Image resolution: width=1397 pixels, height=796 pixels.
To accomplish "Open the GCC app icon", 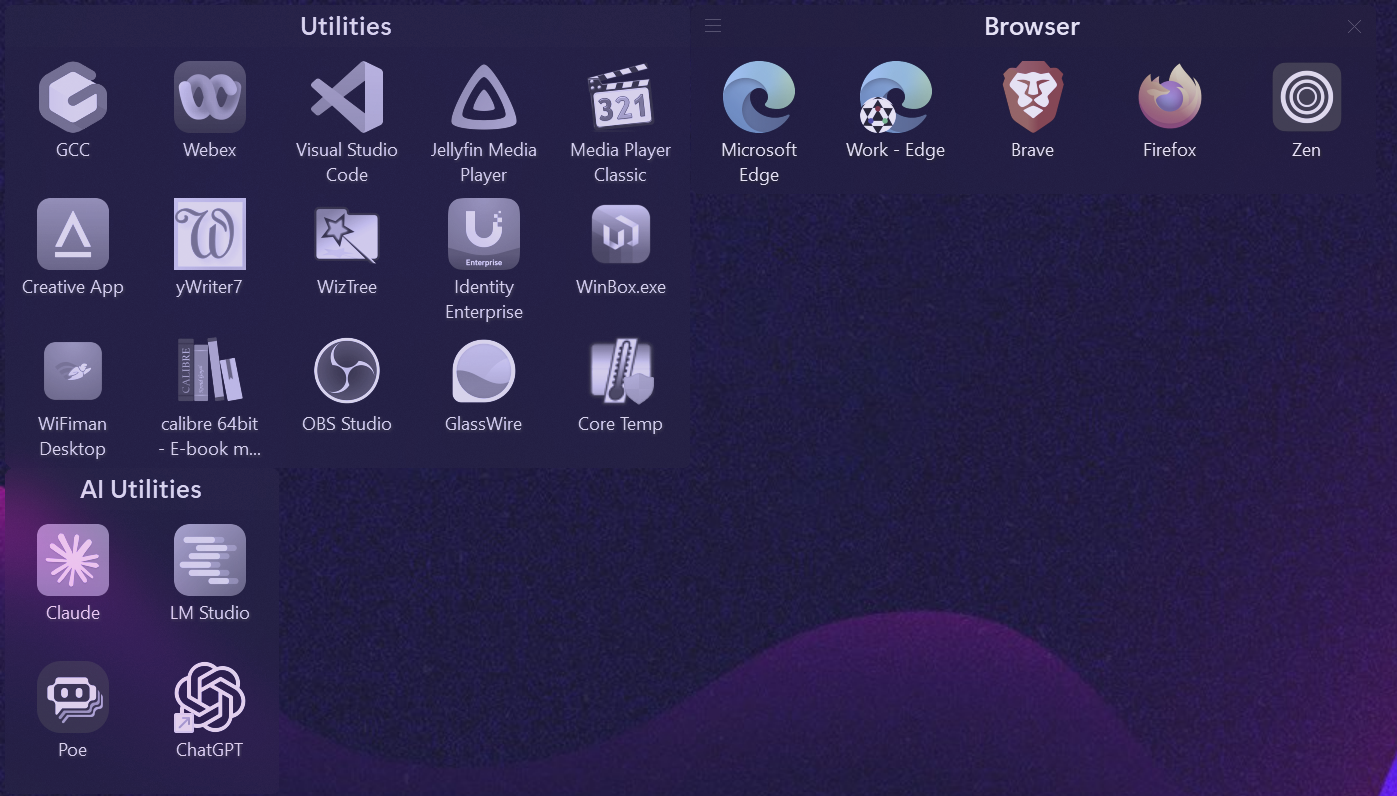I will tap(73, 98).
